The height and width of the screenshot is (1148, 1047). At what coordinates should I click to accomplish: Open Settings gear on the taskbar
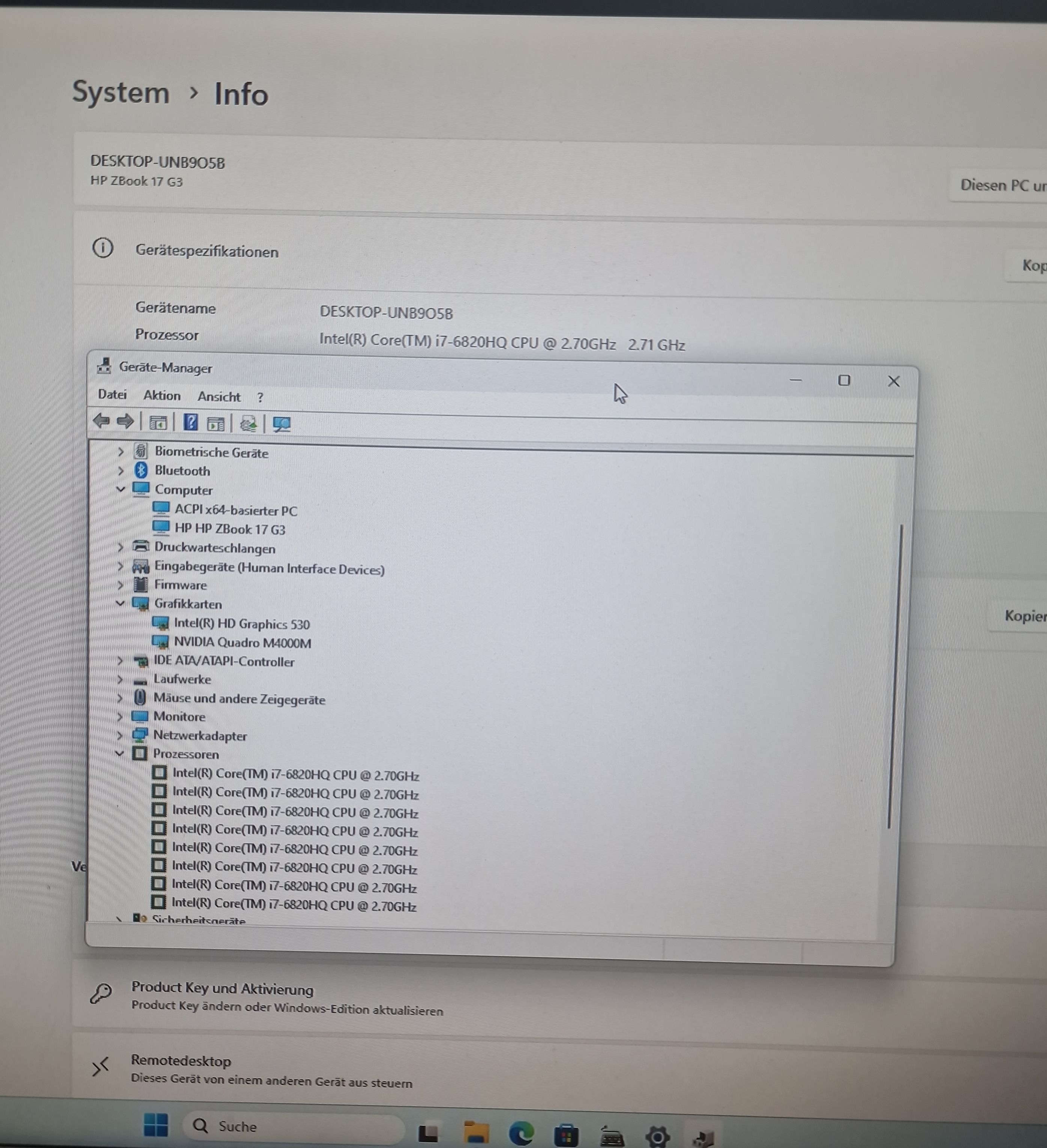658,1137
